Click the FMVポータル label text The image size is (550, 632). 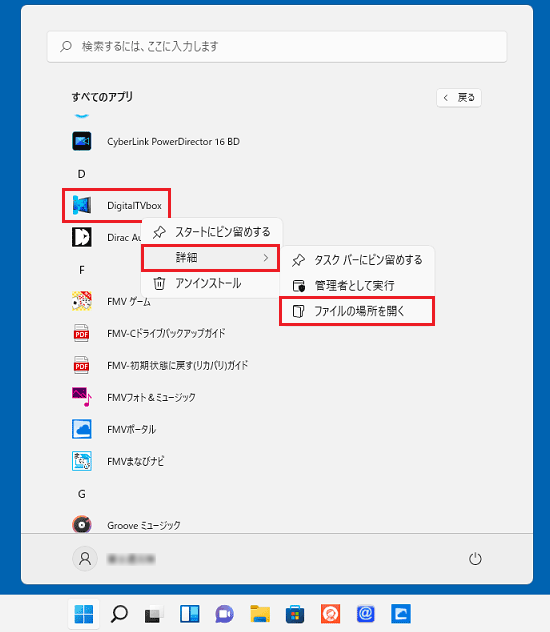(x=131, y=429)
